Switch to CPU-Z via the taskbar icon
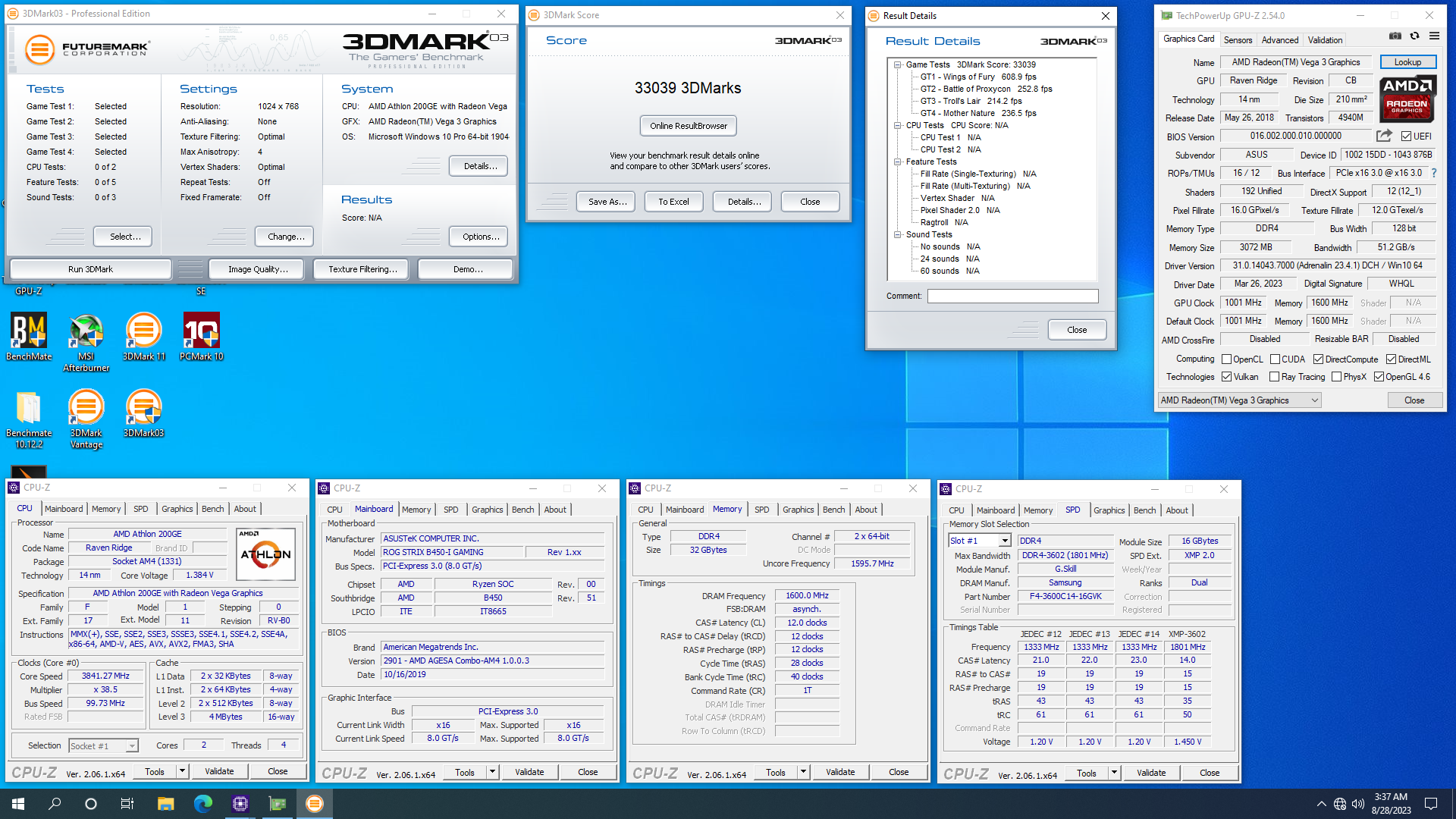The image size is (1456, 819). (x=240, y=804)
